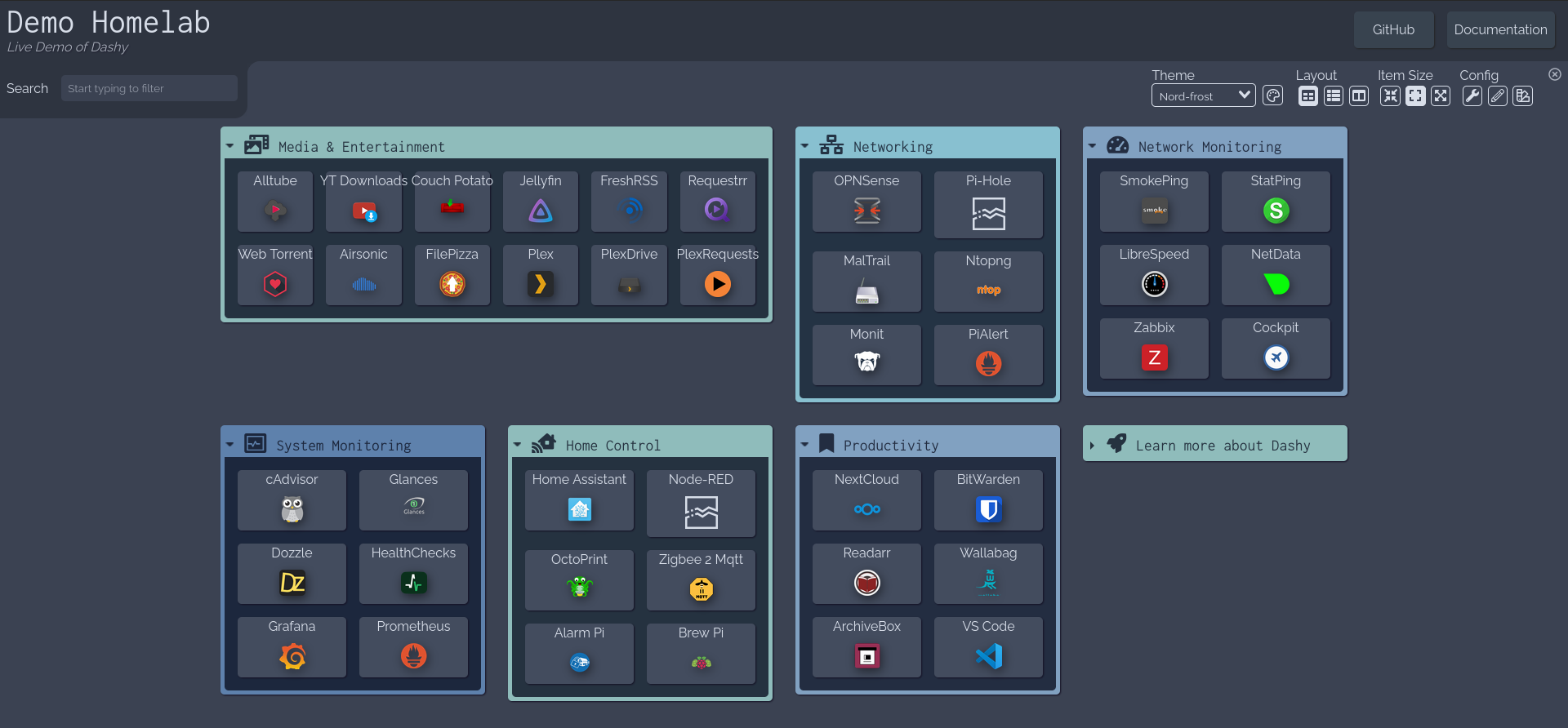Open BitWarden password manager tile
Image resolution: width=1568 pixels, height=728 pixels.
(988, 499)
